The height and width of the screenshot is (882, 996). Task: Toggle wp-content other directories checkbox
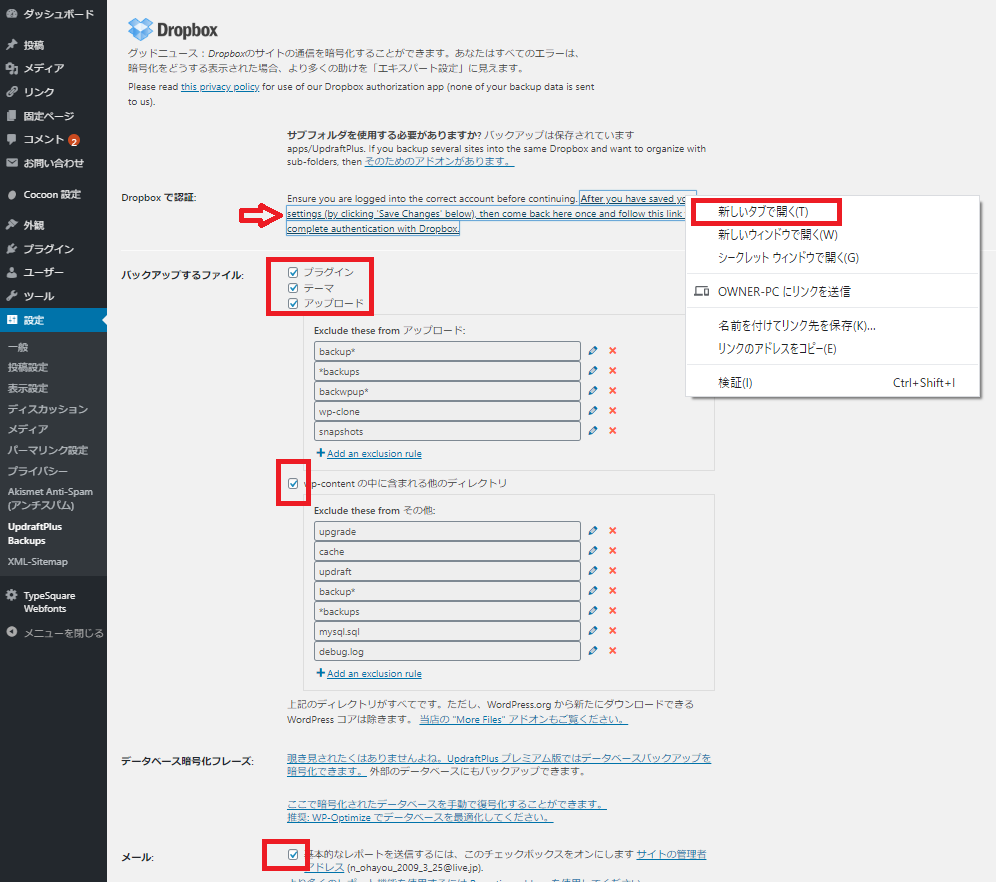click(293, 484)
